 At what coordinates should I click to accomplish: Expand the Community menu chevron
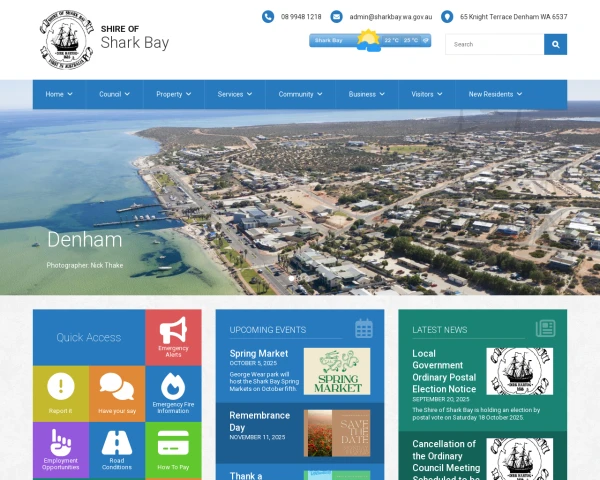click(320, 94)
